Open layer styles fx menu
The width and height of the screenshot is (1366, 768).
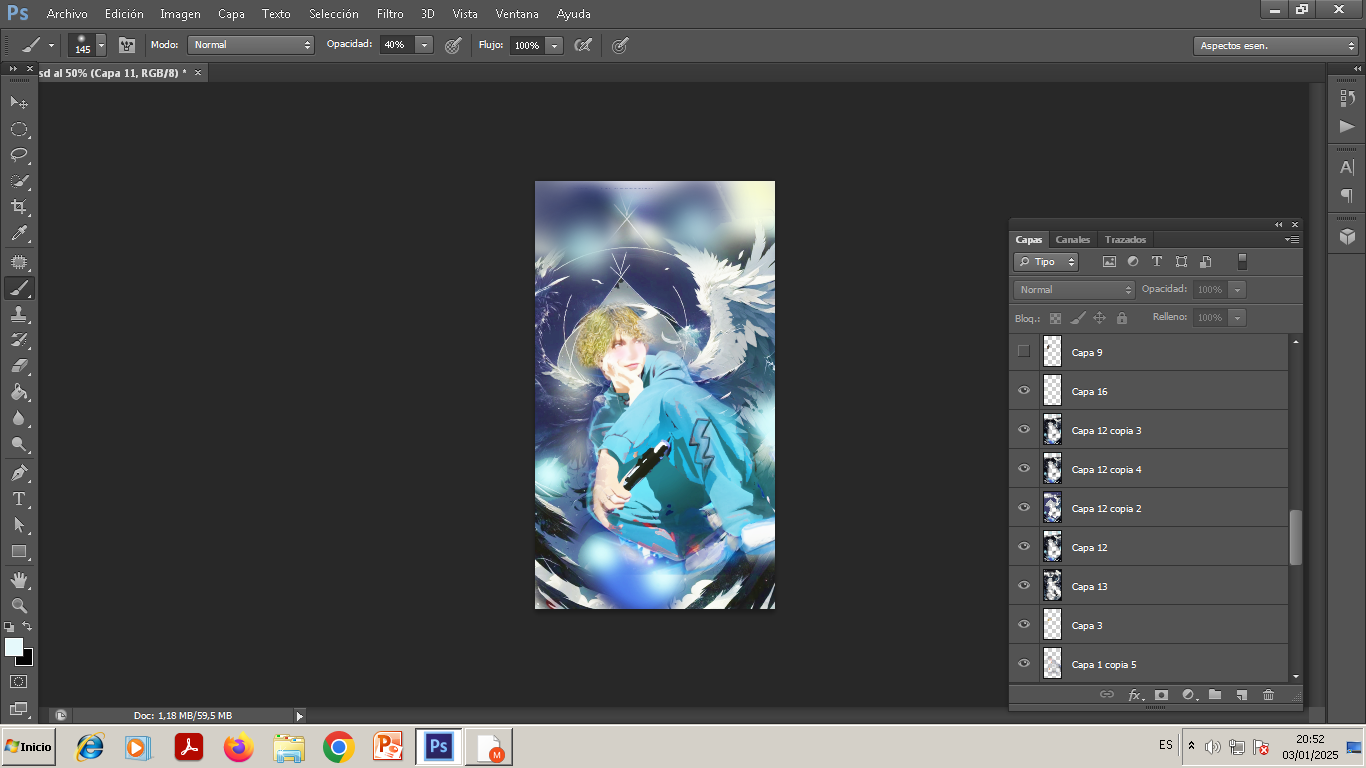[1135, 695]
